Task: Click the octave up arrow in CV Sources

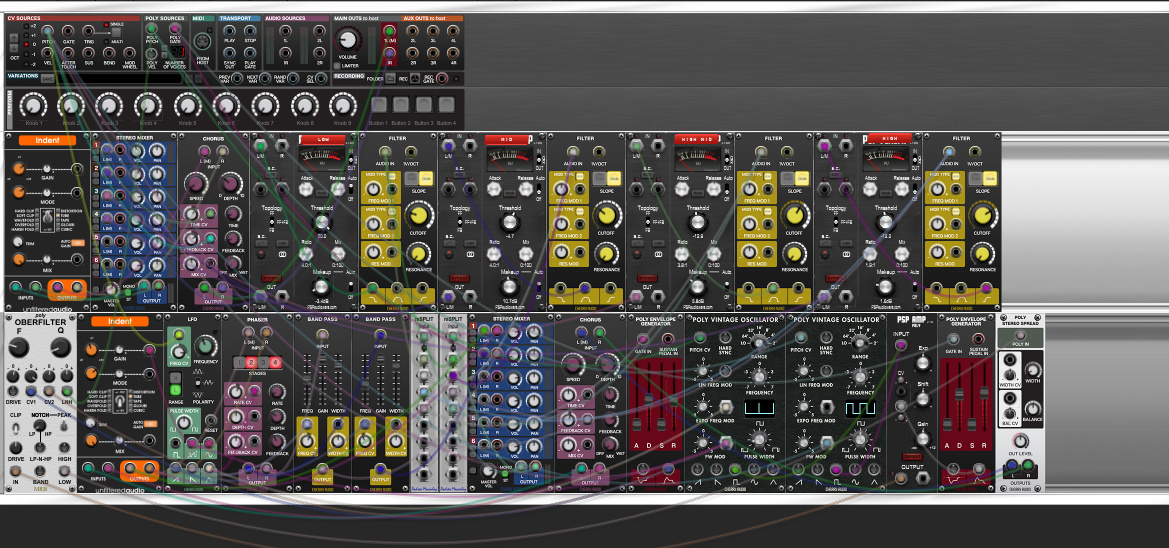Action: (13, 37)
